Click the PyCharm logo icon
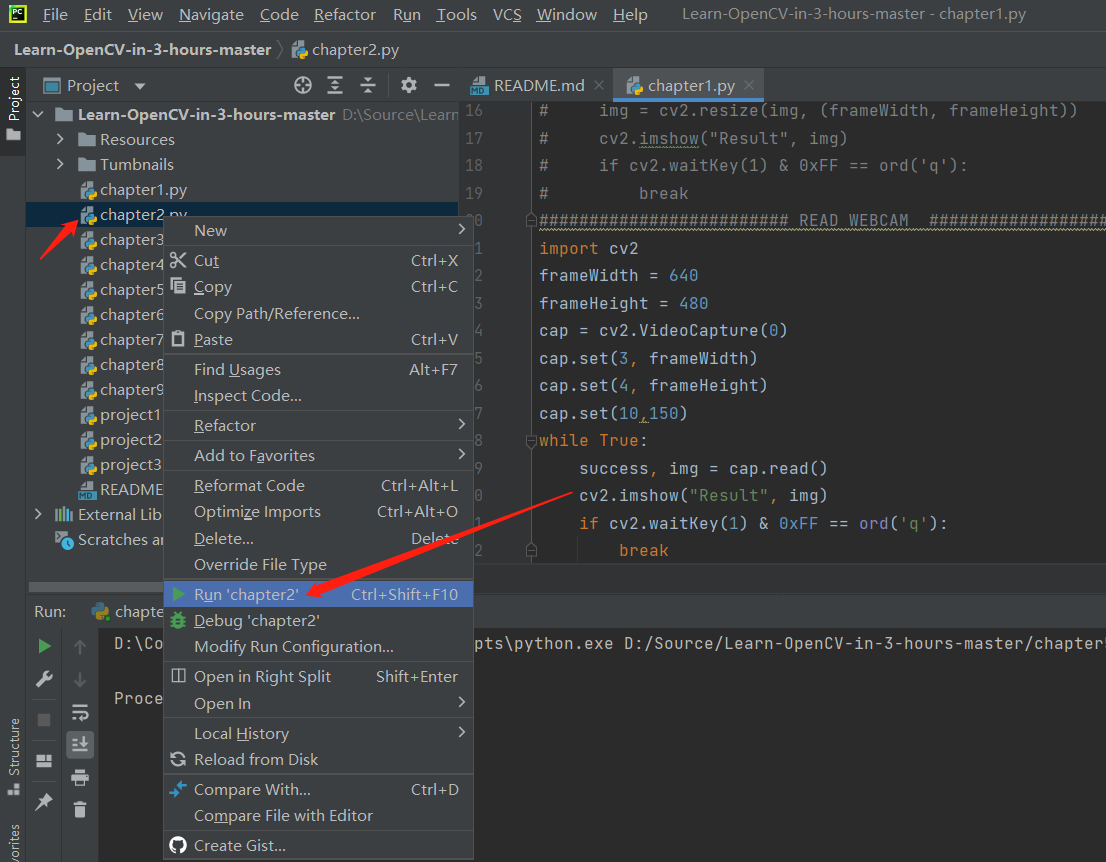 [17, 13]
